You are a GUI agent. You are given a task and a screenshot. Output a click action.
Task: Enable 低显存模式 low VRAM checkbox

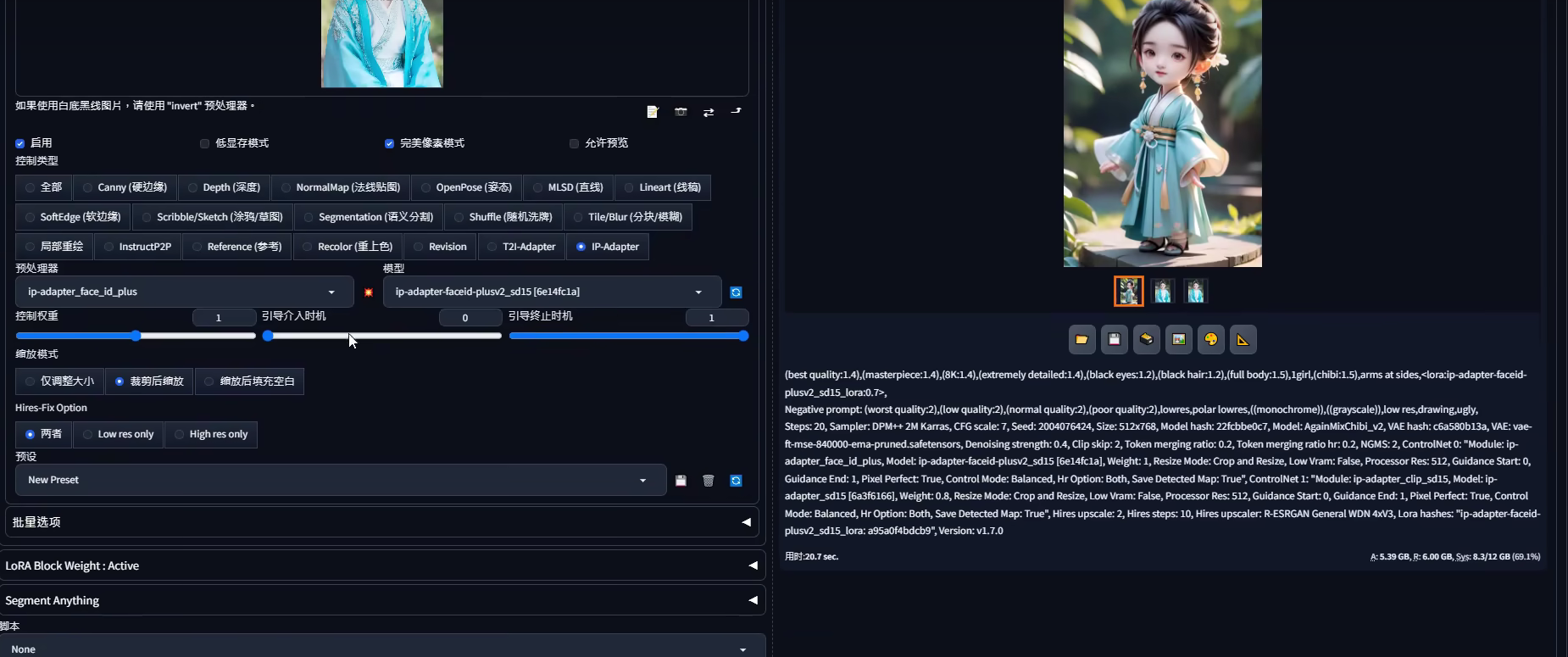[x=204, y=143]
